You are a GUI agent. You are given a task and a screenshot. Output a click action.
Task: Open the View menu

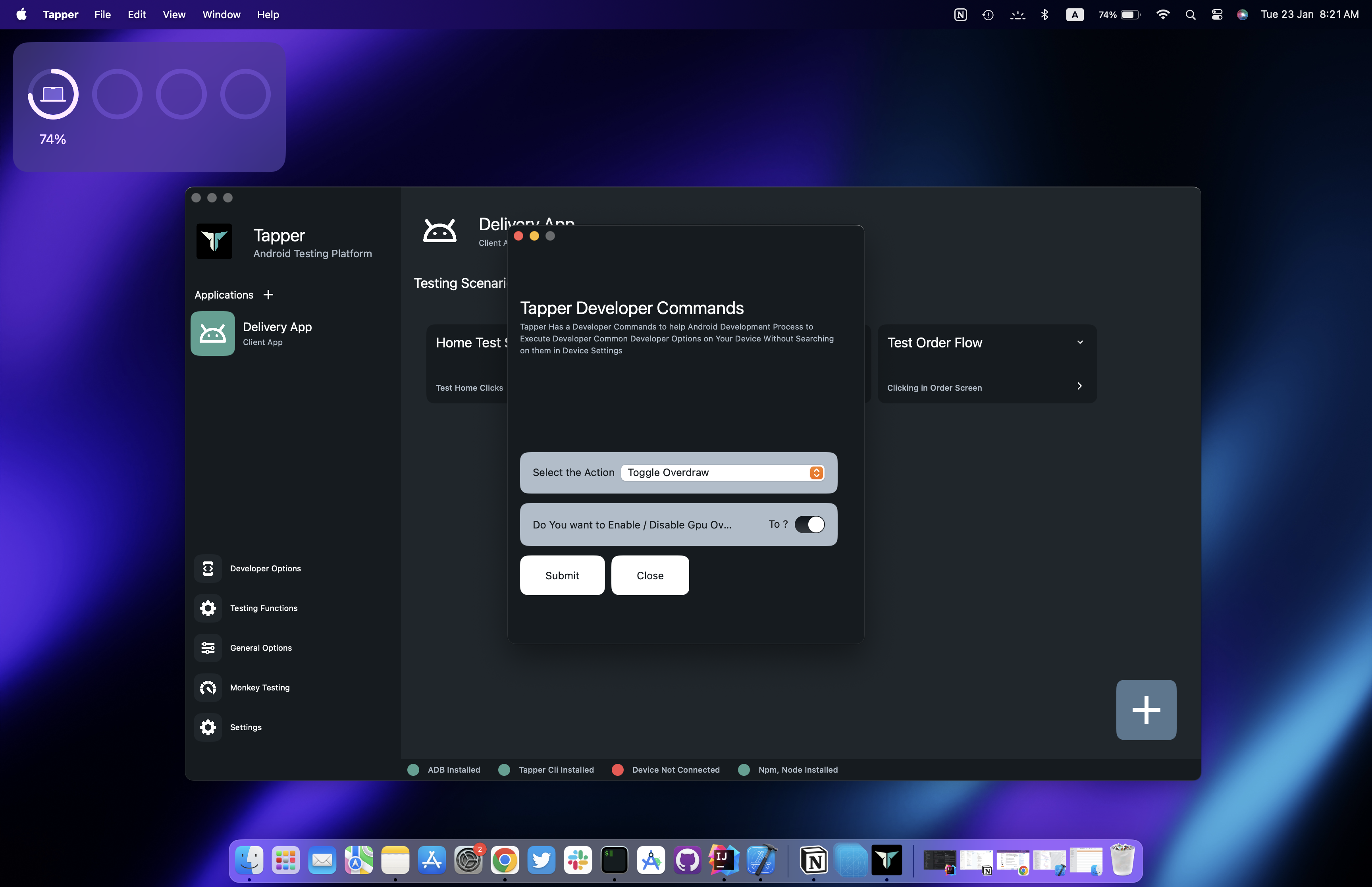coord(174,14)
